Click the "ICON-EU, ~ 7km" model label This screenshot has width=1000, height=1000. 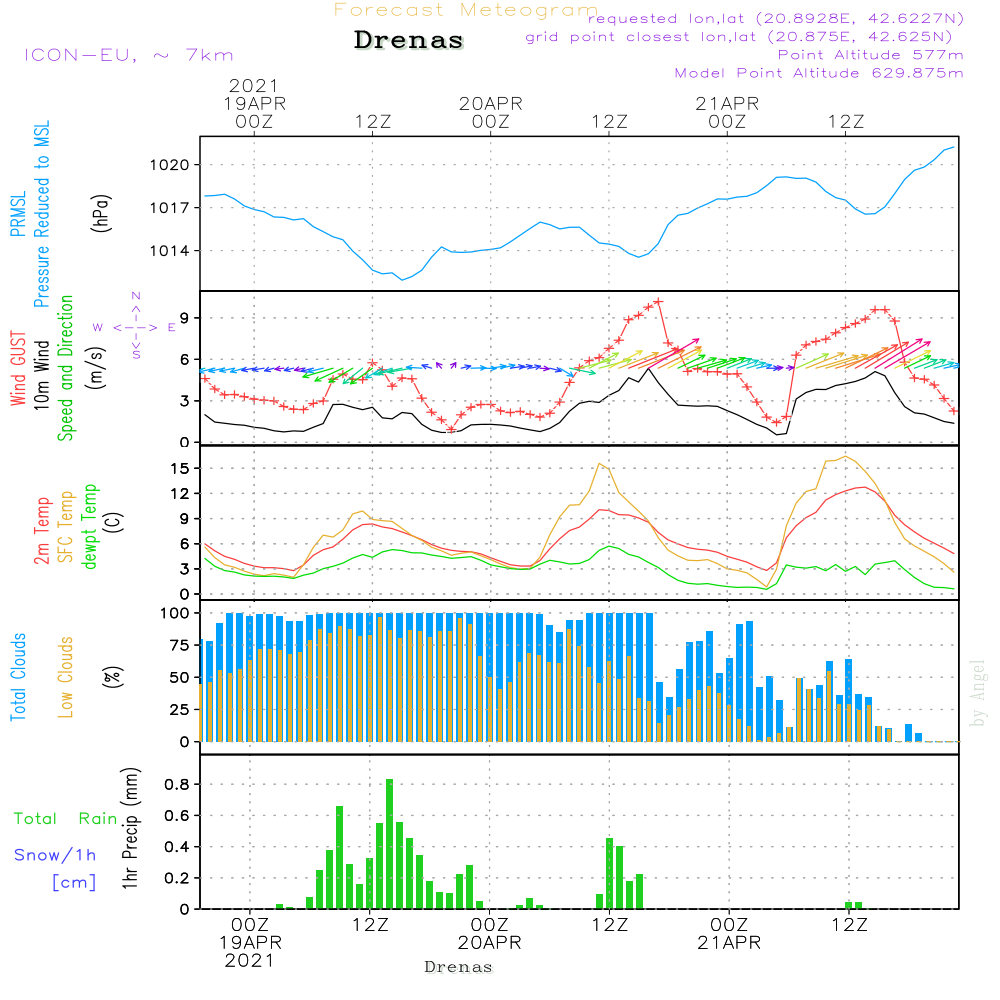[x=129, y=55]
